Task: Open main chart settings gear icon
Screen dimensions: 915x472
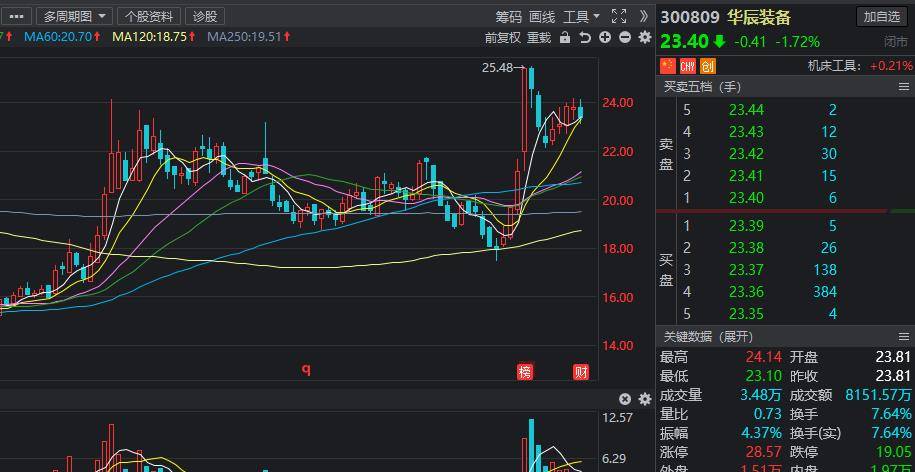Action: coord(644,38)
